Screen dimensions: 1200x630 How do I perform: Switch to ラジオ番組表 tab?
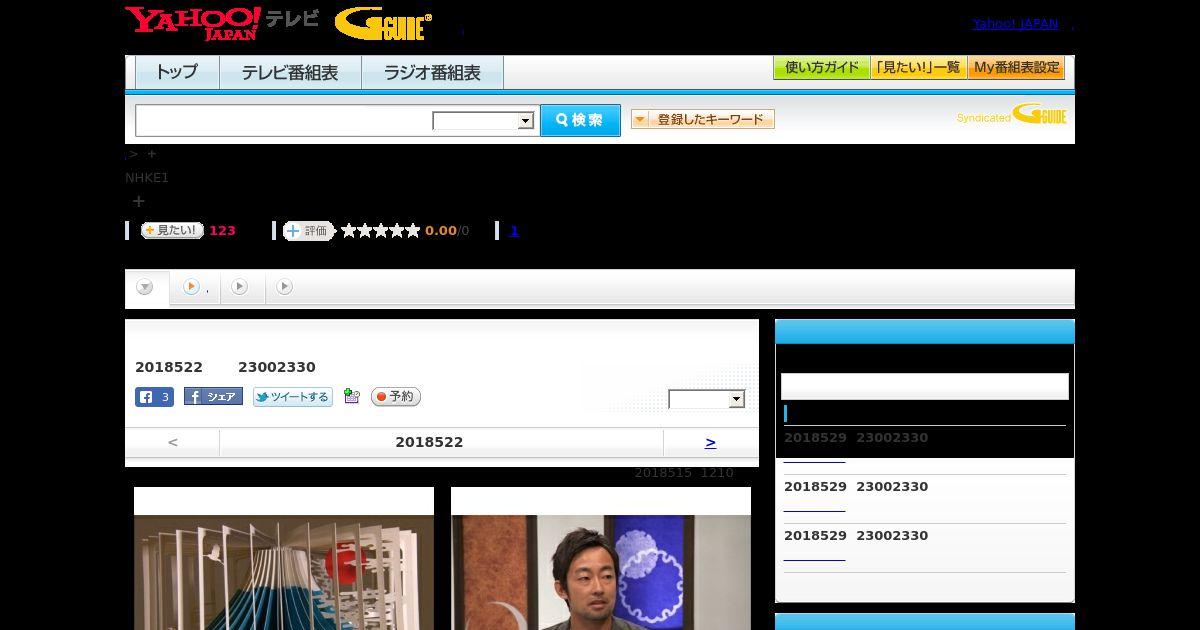(432, 72)
